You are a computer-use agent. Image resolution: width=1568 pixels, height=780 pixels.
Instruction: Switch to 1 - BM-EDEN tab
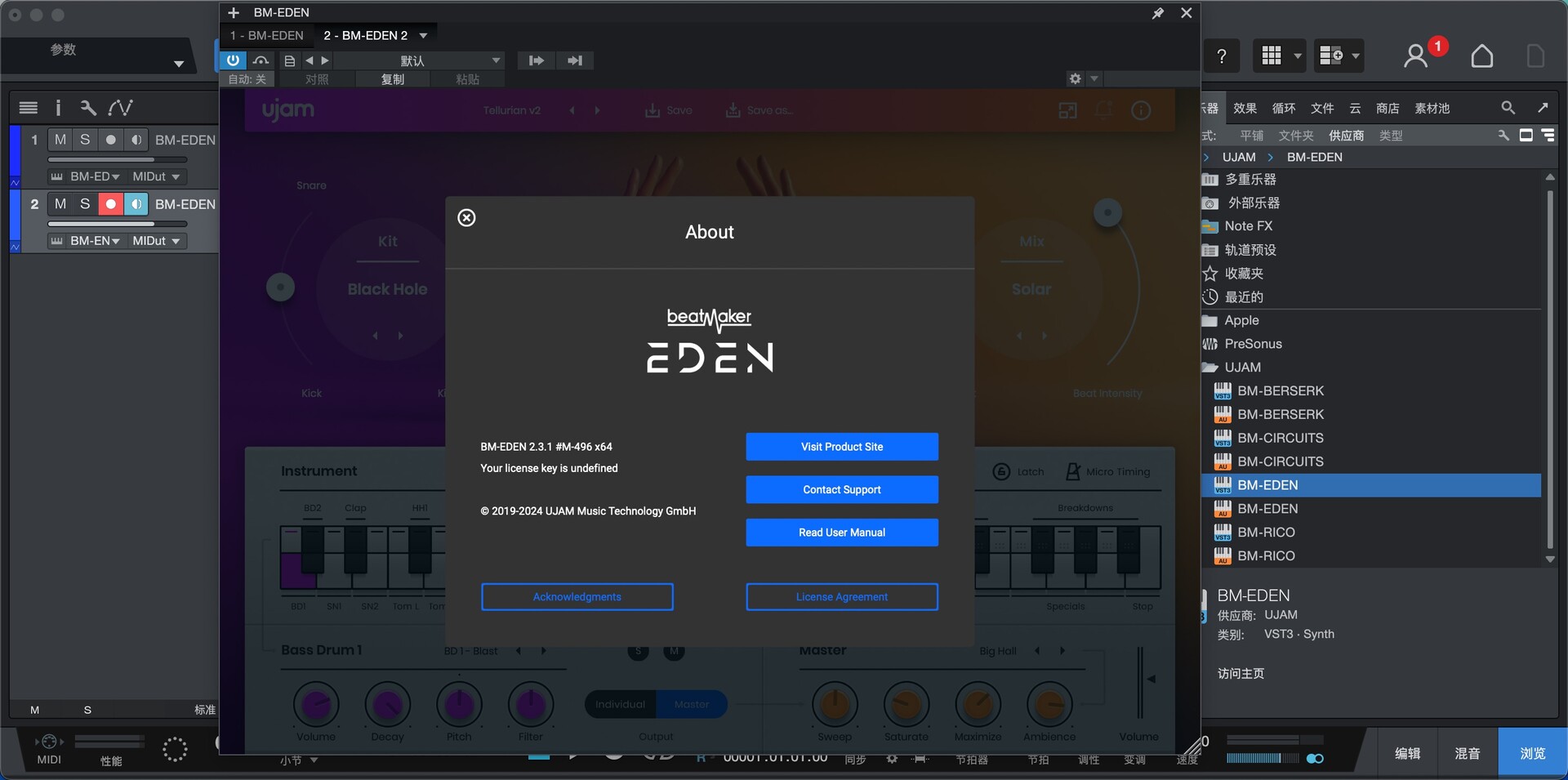pos(266,35)
